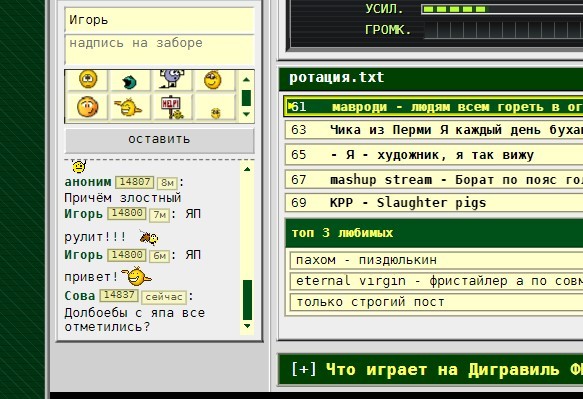The height and width of the screenshot is (399, 583).
Task: Click the play marker on track 61
Action: (x=290, y=106)
